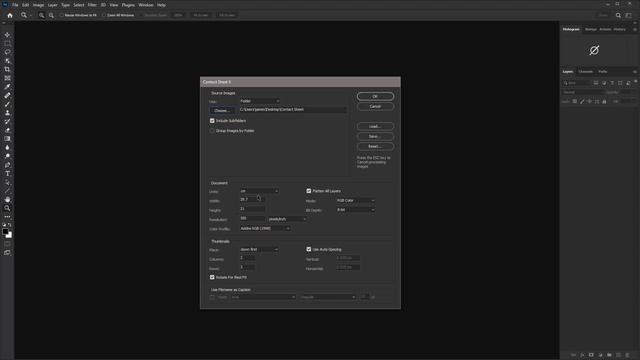640x360 pixels.
Task: Open the Filter menu
Action: pyautogui.click(x=92, y=5)
